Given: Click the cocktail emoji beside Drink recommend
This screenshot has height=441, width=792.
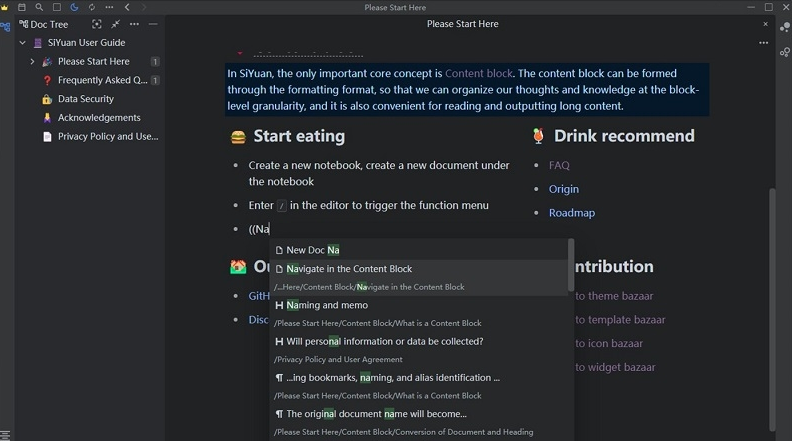Looking at the screenshot, I should click(x=538, y=136).
